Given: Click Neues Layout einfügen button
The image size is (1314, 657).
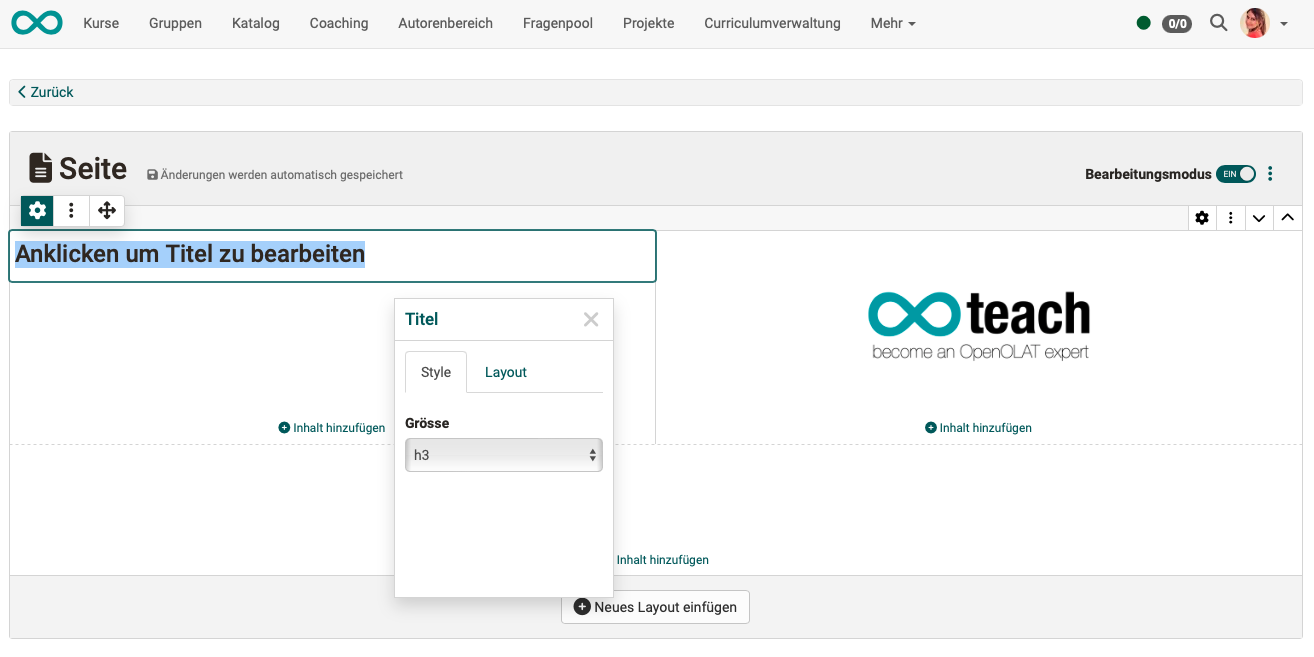Looking at the screenshot, I should click(655, 607).
